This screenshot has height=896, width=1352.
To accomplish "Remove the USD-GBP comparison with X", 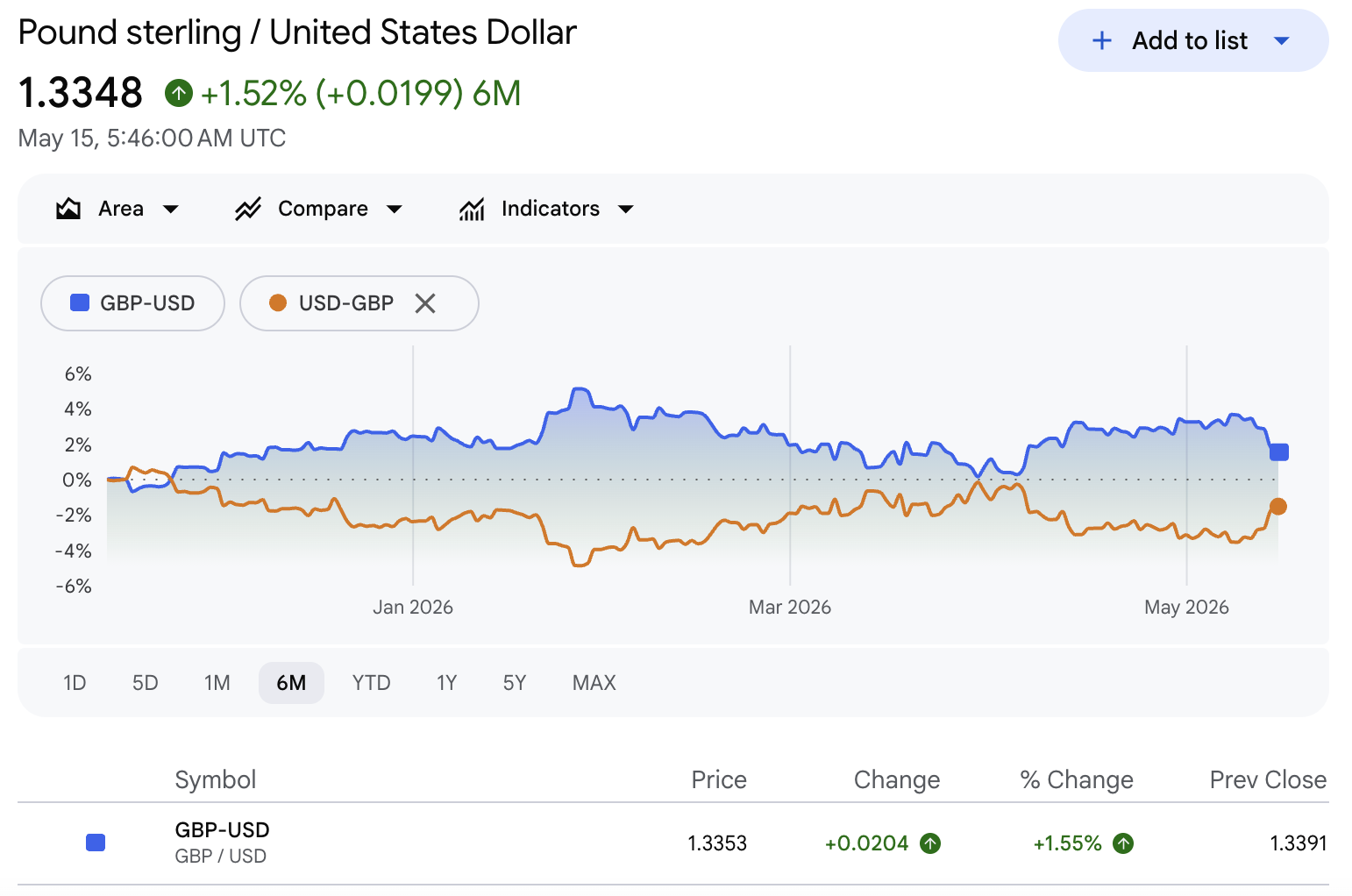I will coord(425,303).
